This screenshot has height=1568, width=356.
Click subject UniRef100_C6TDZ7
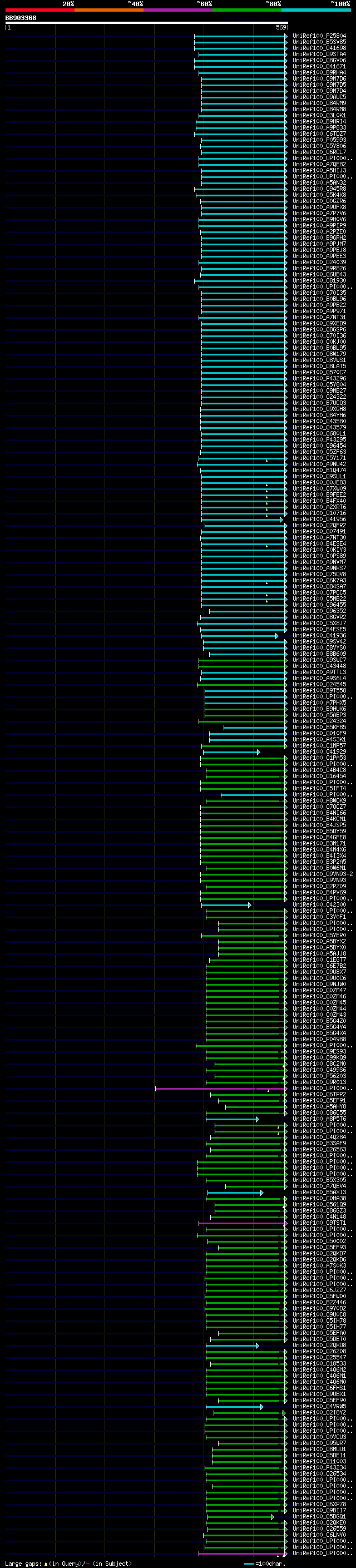(319, 134)
